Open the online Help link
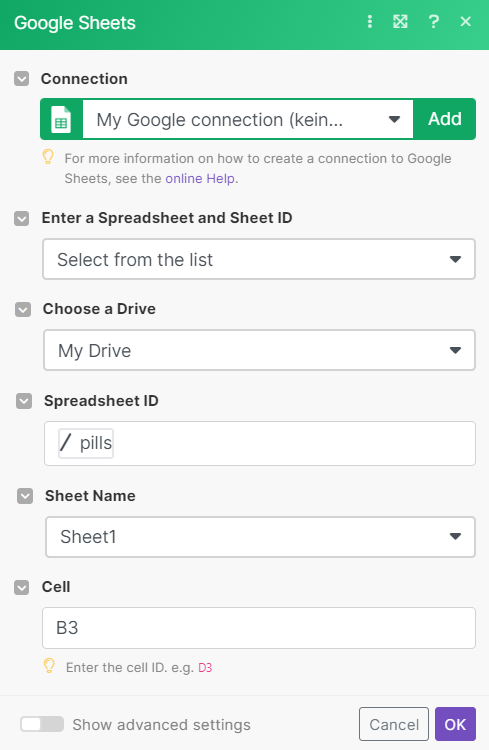The height and width of the screenshot is (750, 489). (200, 178)
